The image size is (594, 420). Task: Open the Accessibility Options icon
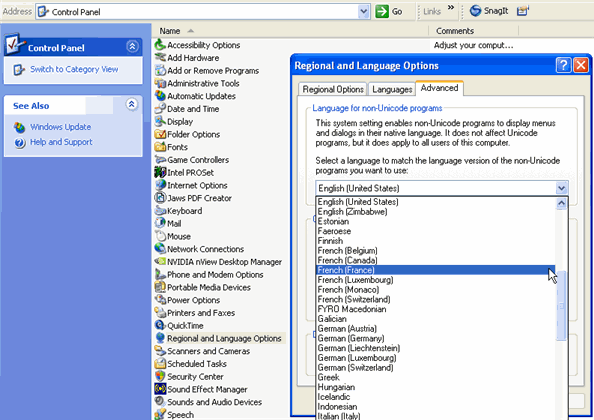coord(160,45)
